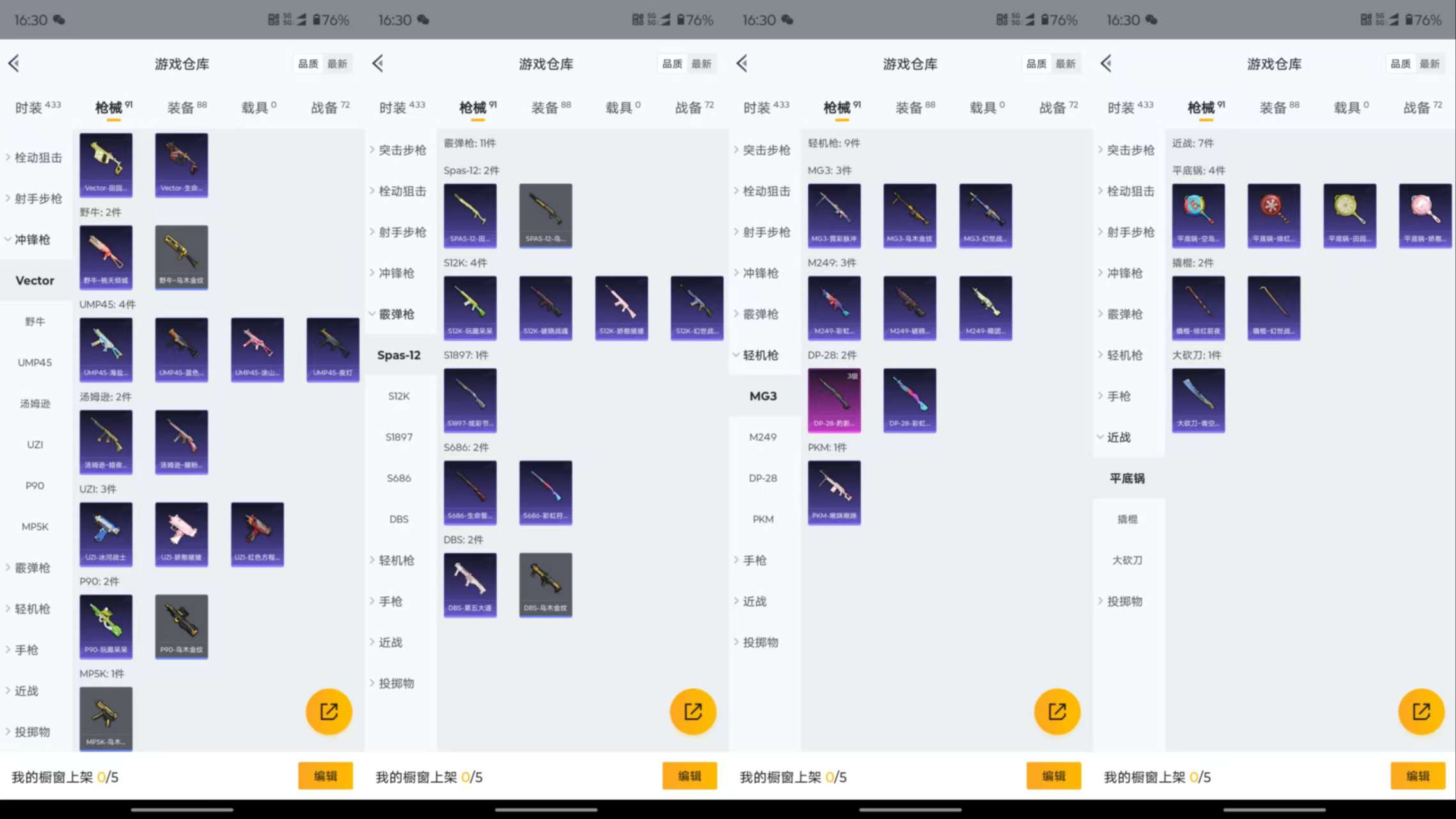This screenshot has width=1456, height=819.
Task: Collapse the 冲锋枪 category in the first panel
Action: 32,239
